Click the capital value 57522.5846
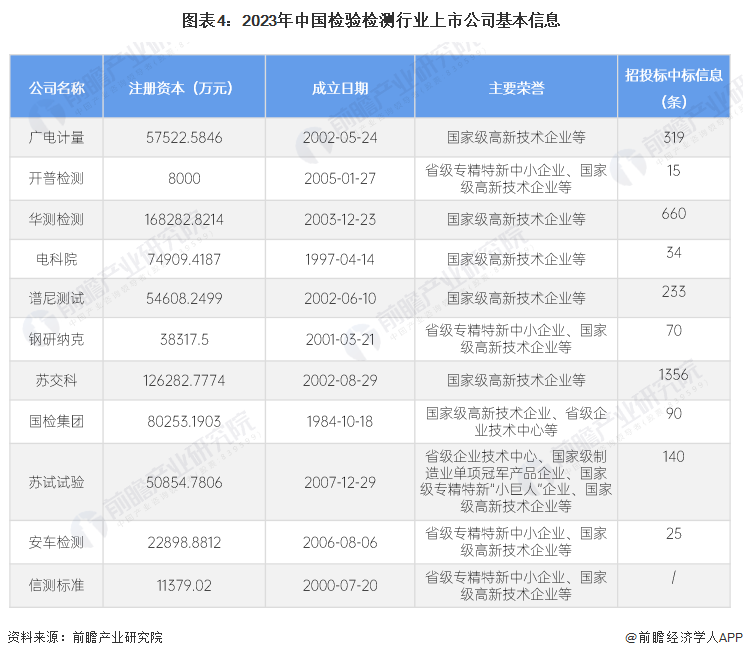This screenshot has width=743, height=658. (184, 137)
